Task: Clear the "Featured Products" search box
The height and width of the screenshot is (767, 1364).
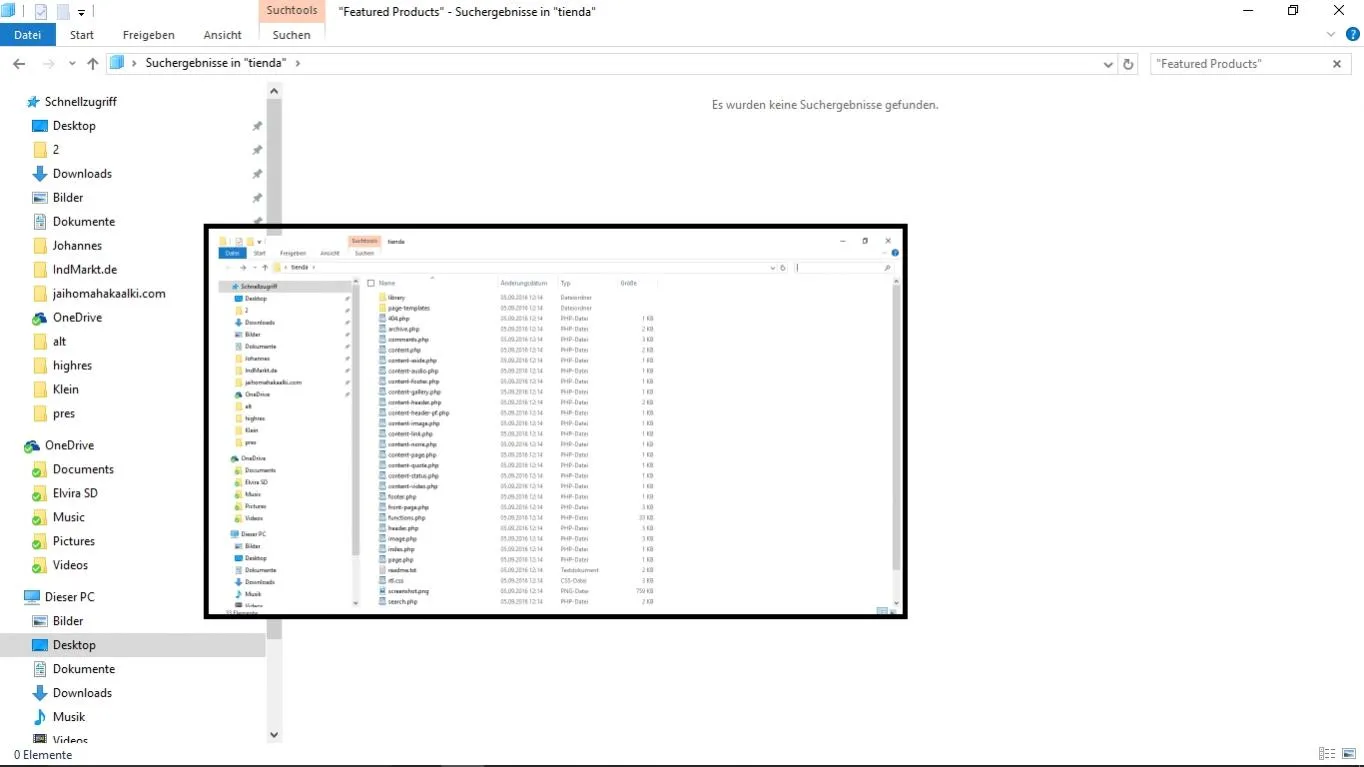Action: coord(1337,64)
